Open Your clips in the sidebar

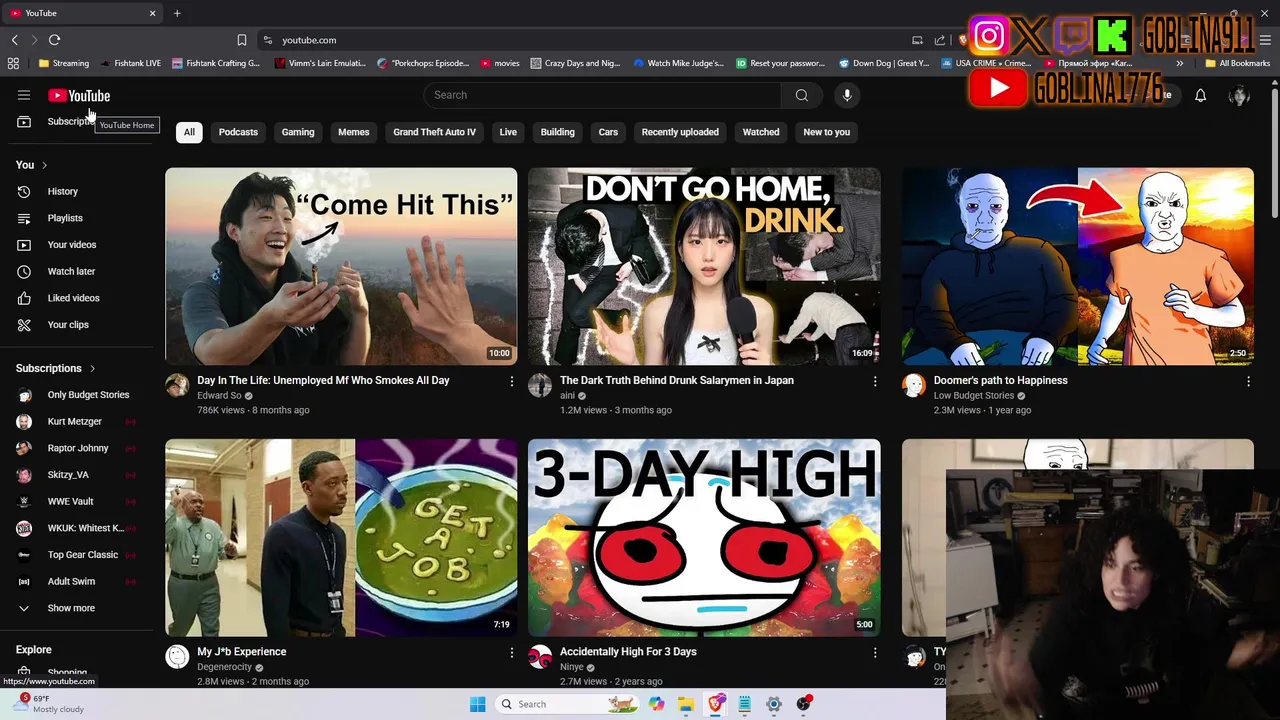(x=68, y=324)
